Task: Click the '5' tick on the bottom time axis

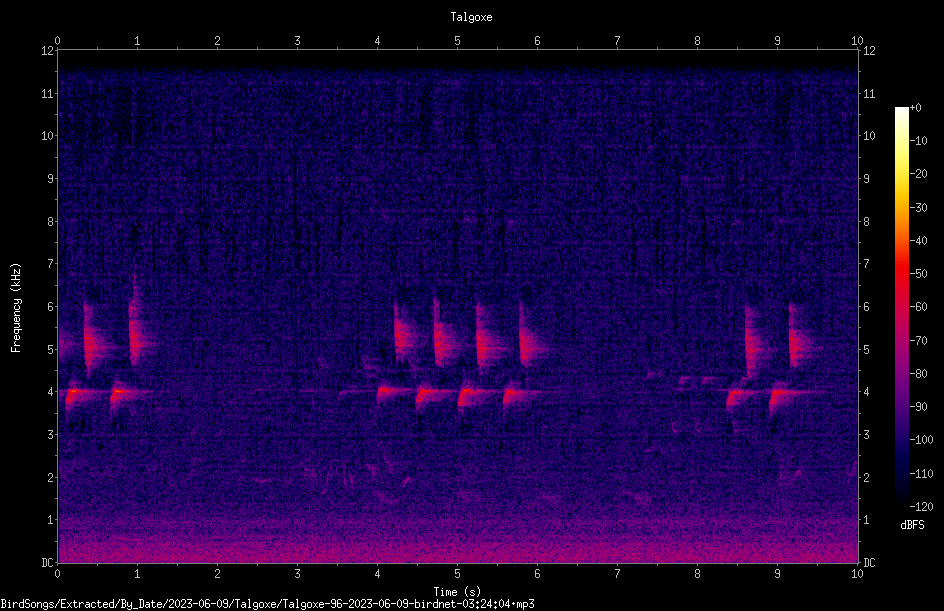Action: coord(458,574)
